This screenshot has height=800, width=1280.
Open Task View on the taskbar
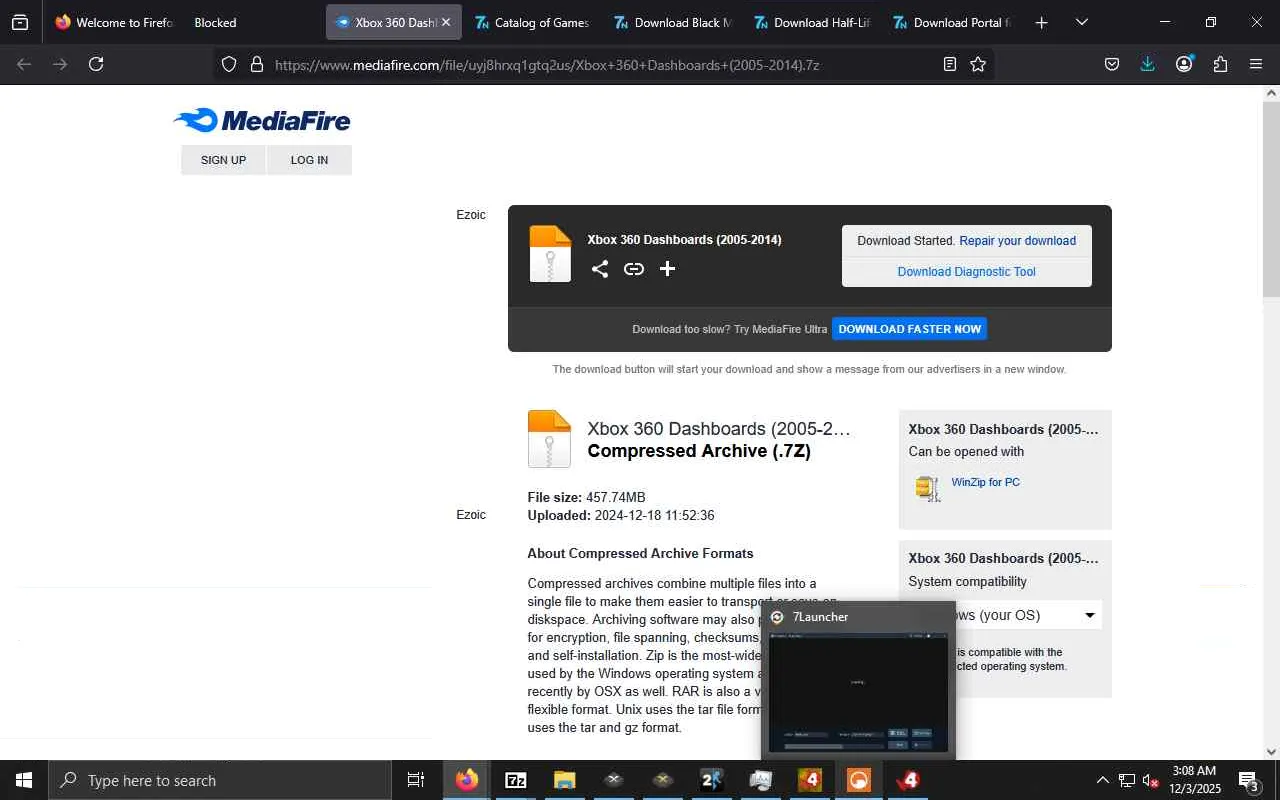tap(416, 780)
